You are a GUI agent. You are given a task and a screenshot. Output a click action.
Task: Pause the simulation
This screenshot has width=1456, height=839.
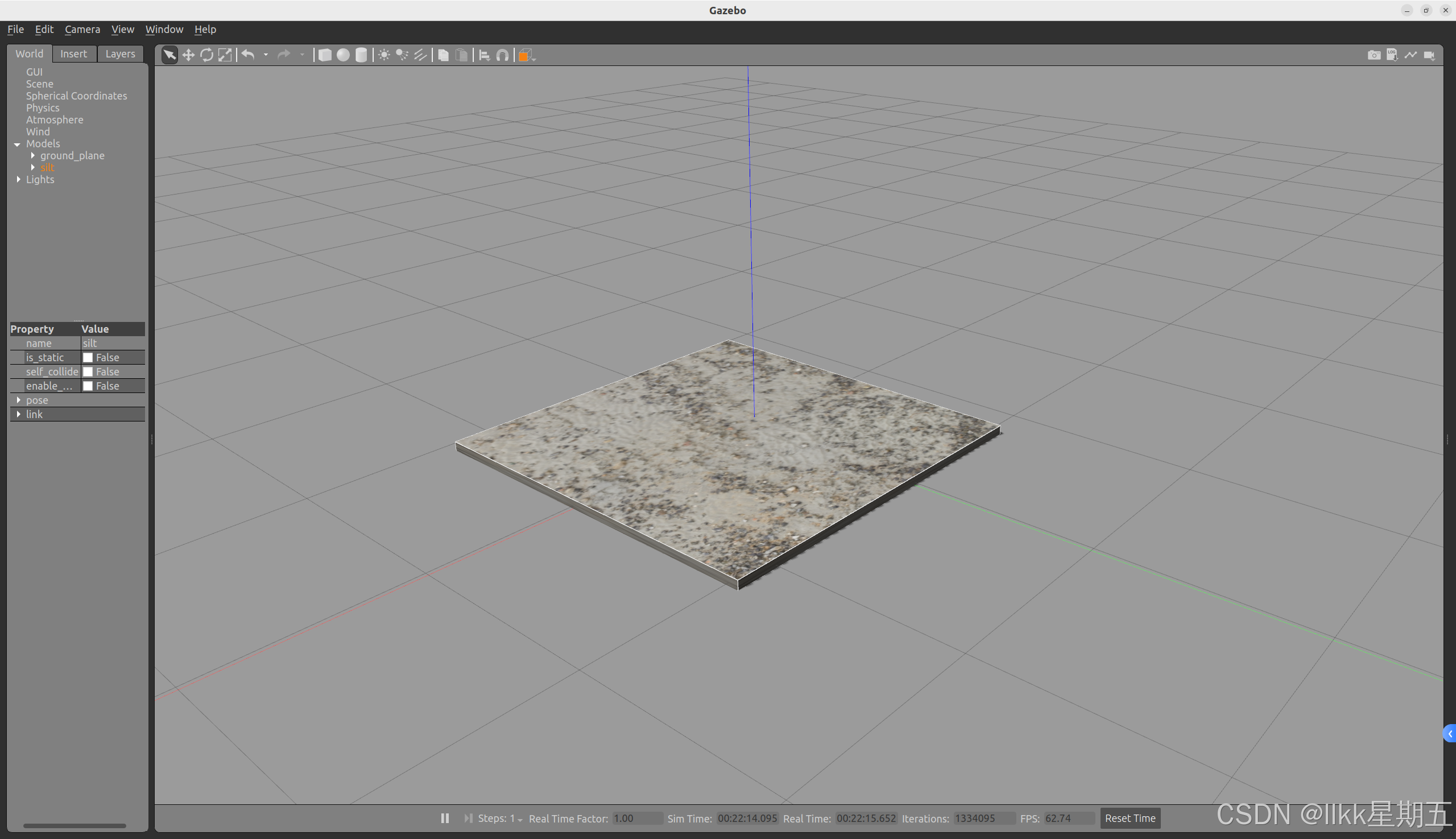(445, 819)
